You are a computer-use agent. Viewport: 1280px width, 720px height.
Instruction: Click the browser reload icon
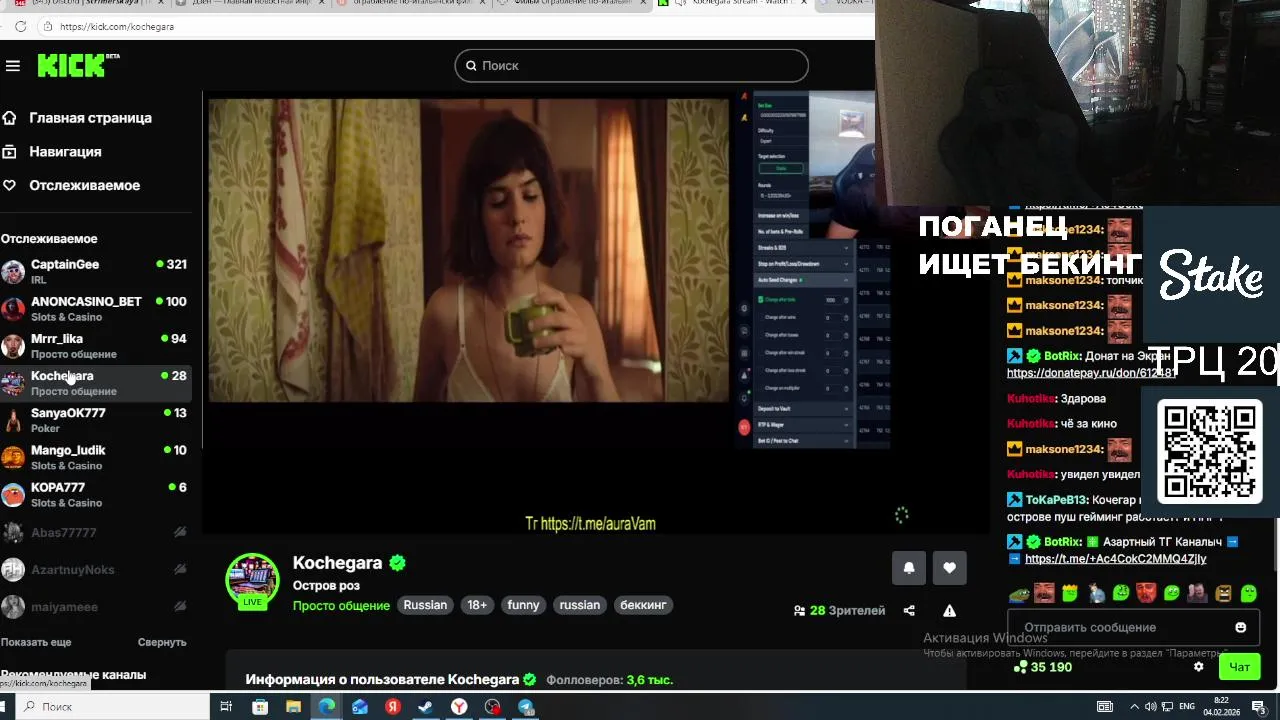coord(20,26)
